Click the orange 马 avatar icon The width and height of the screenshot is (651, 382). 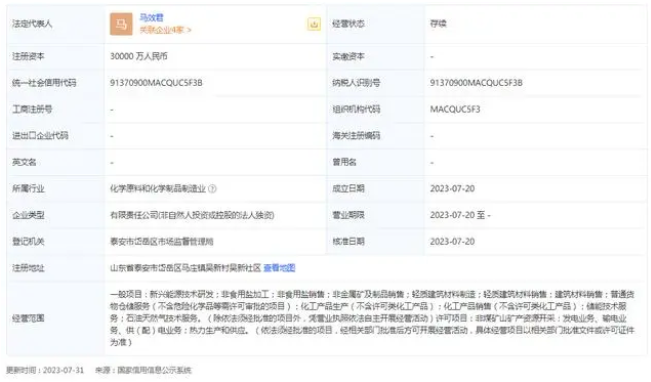tap(121, 24)
